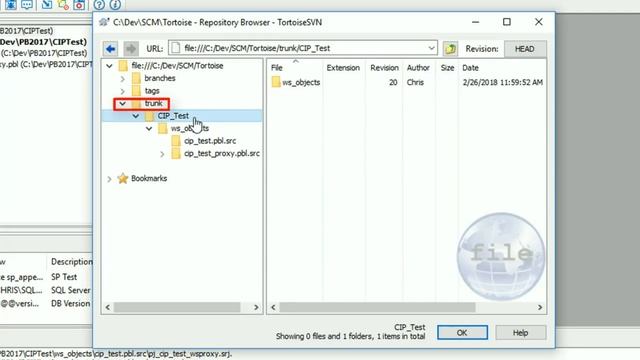Screen dimensions: 640x360
Task: Click the Bookmarks star icon
Action: (122, 178)
